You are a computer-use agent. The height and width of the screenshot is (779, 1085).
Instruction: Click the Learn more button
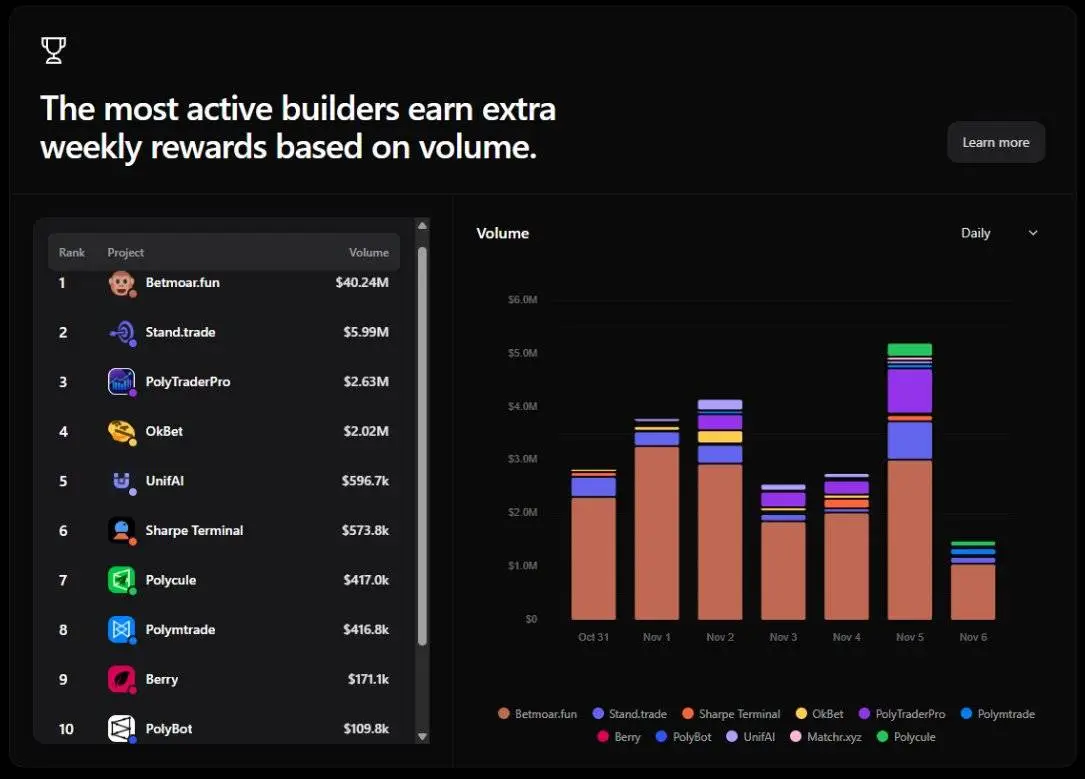pyautogui.click(x=995, y=142)
